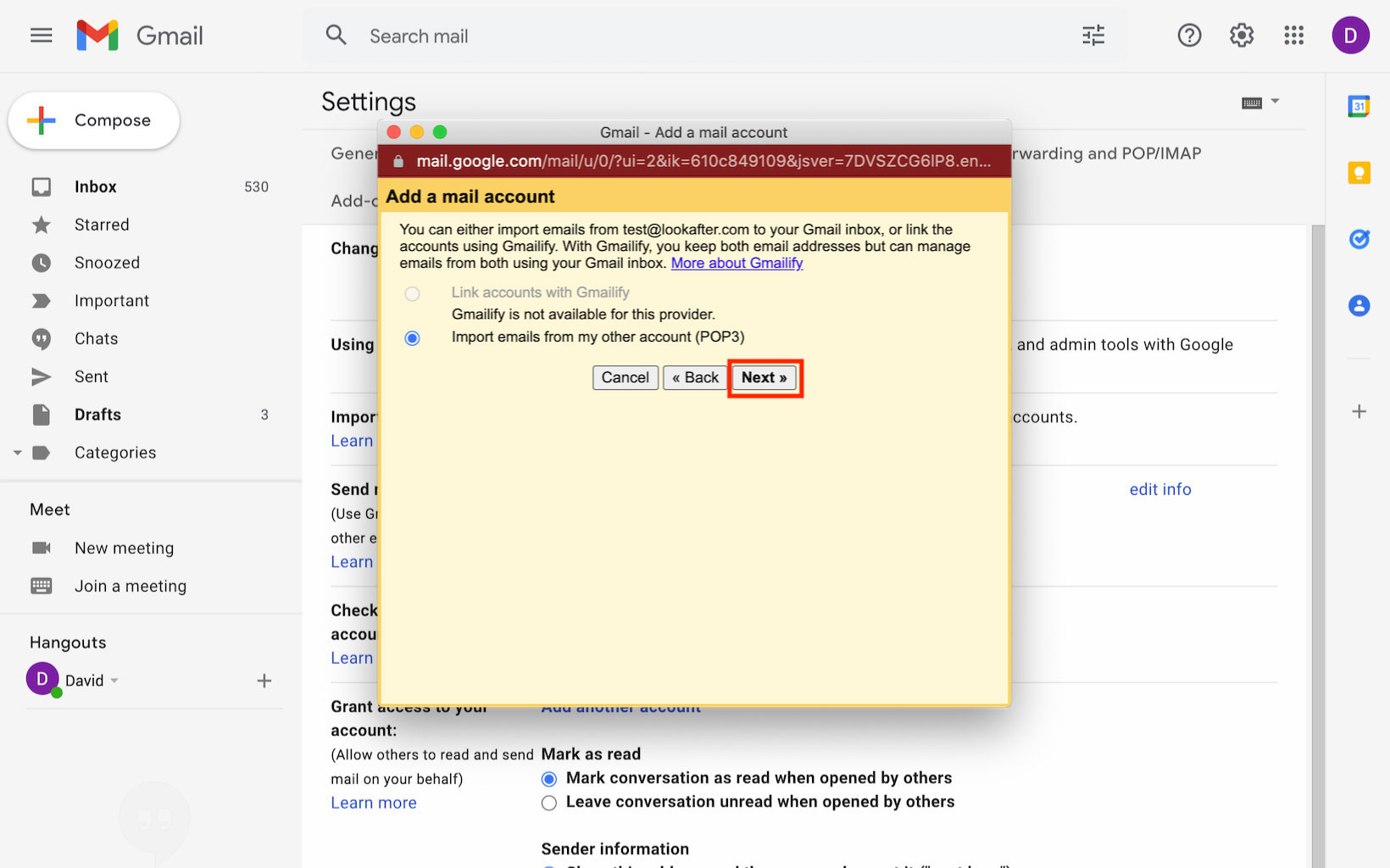Open the main menu hamburger icon

pyautogui.click(x=41, y=36)
